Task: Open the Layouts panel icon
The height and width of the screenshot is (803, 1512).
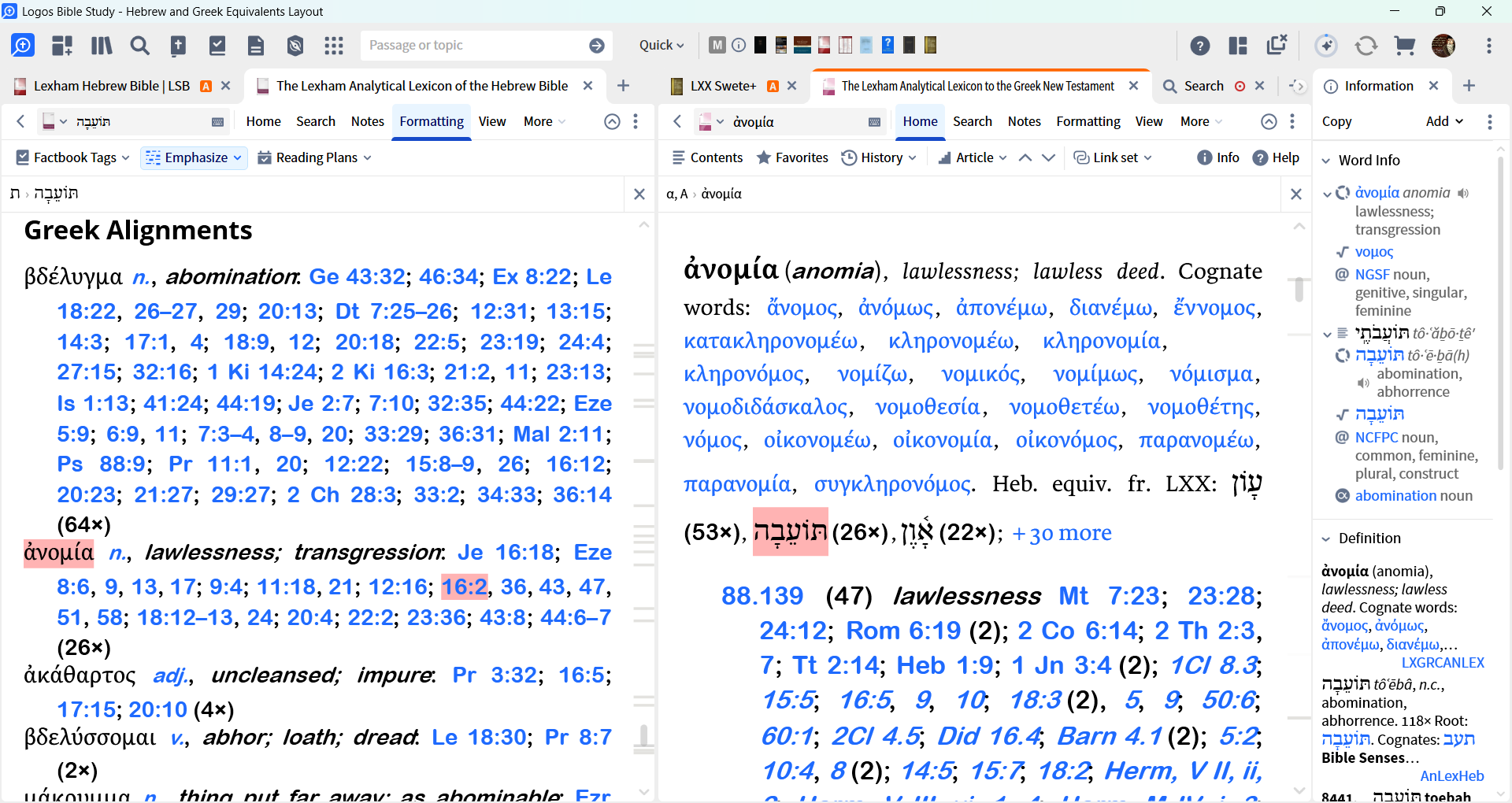Action: click(x=1238, y=46)
